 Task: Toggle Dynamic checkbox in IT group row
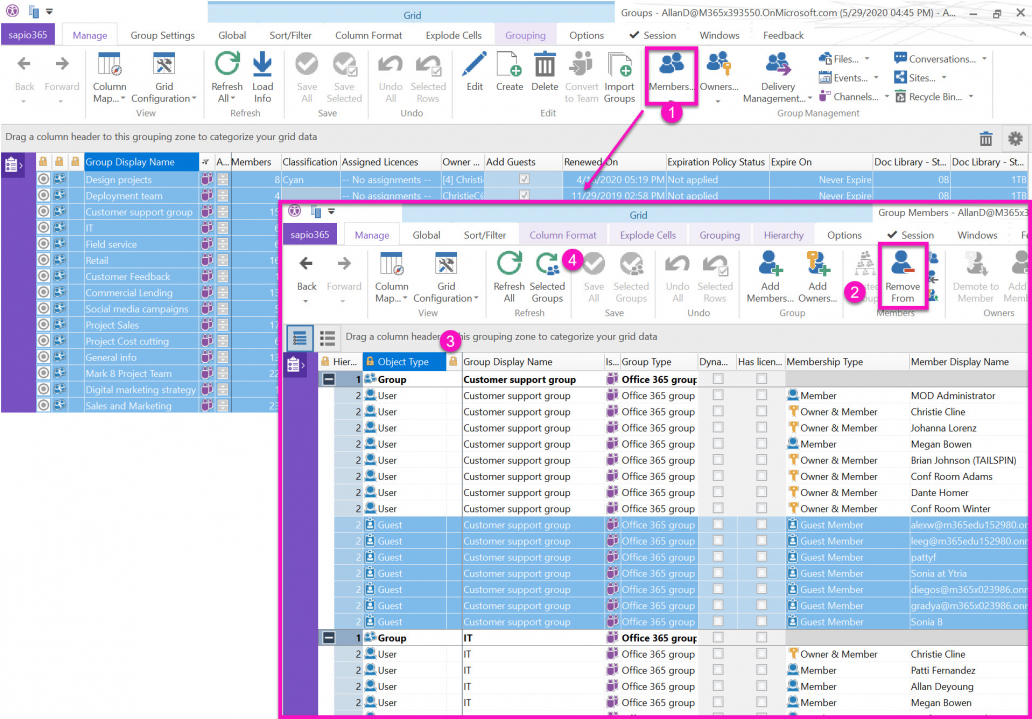click(x=718, y=638)
